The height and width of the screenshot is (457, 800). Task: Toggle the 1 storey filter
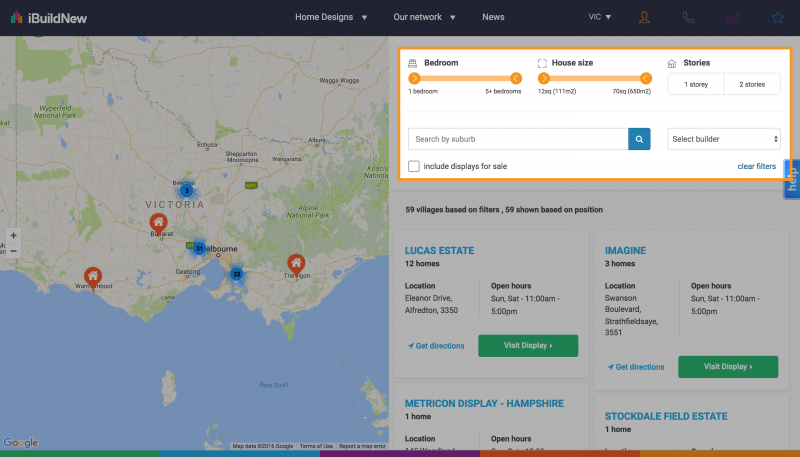click(x=696, y=84)
